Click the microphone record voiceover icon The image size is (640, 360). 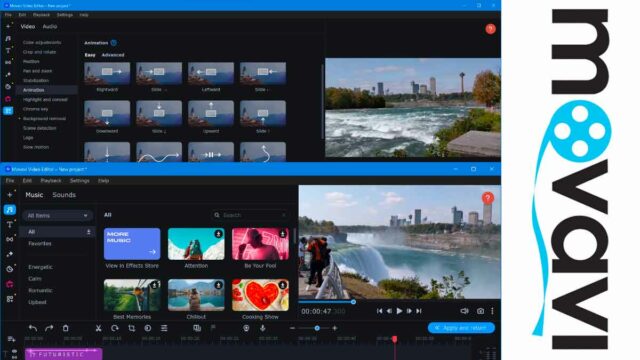click(263, 328)
